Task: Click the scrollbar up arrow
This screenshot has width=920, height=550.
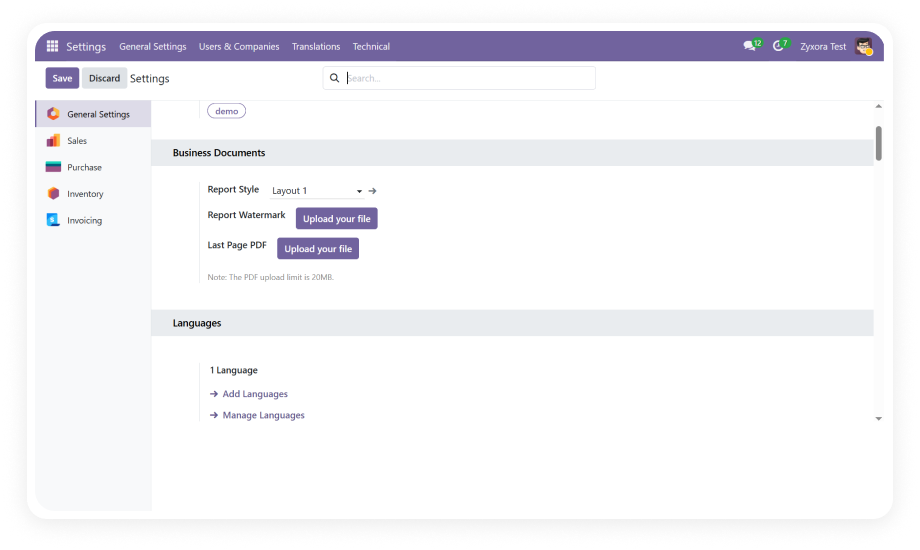Action: 878,106
